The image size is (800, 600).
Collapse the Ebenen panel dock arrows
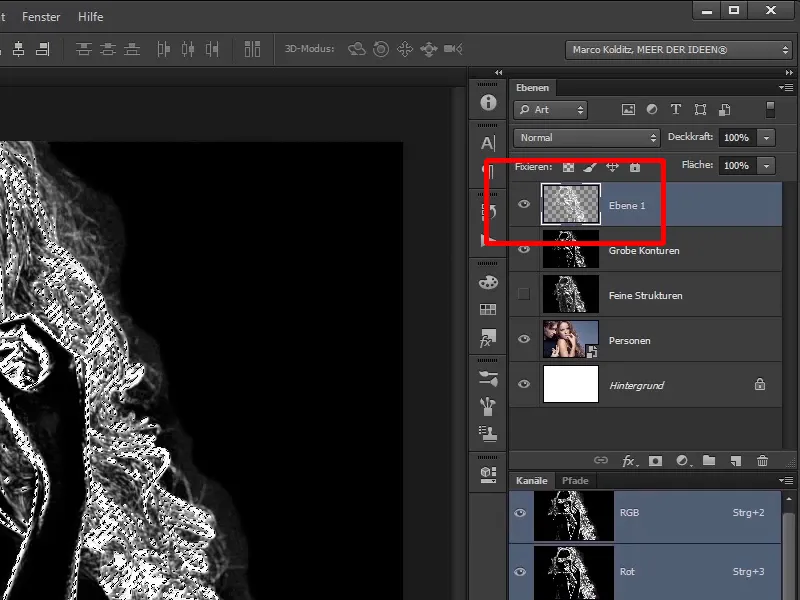tap(789, 73)
